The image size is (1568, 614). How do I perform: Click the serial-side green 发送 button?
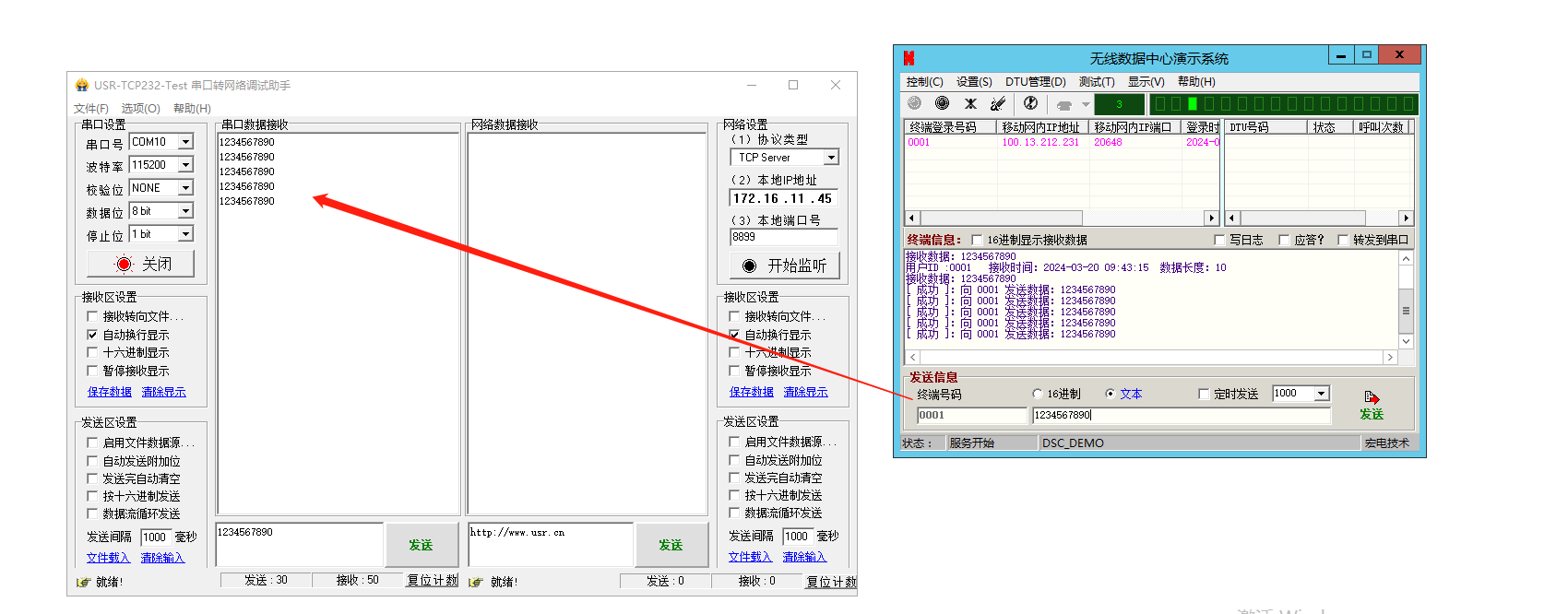pos(421,545)
